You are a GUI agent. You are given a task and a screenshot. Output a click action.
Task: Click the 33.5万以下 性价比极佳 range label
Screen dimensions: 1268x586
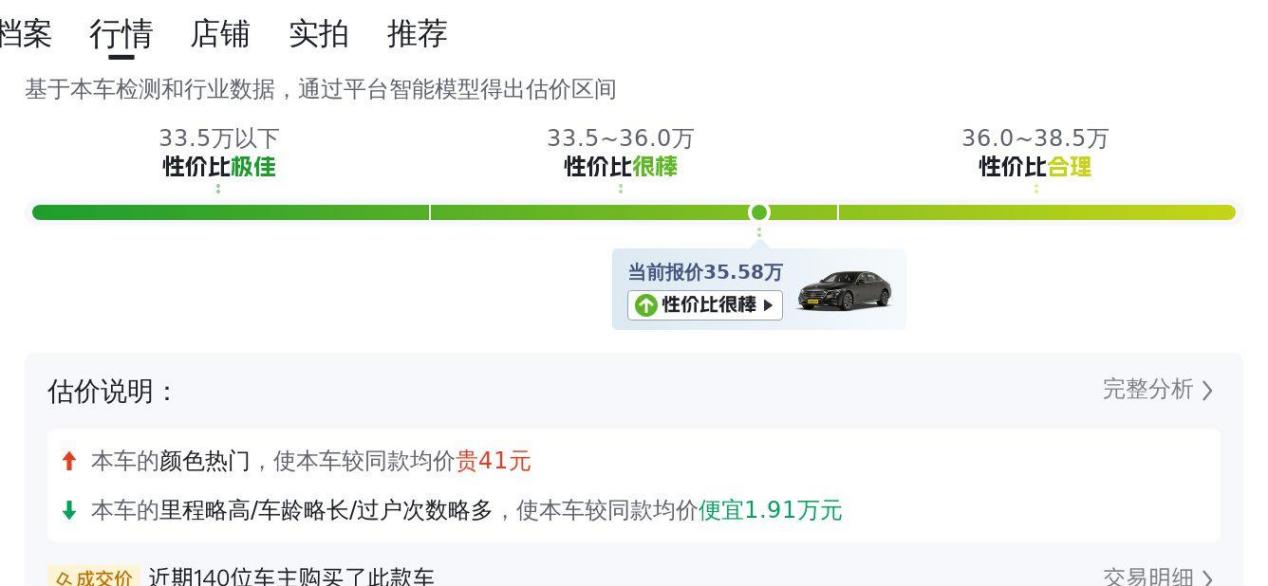tap(219, 153)
